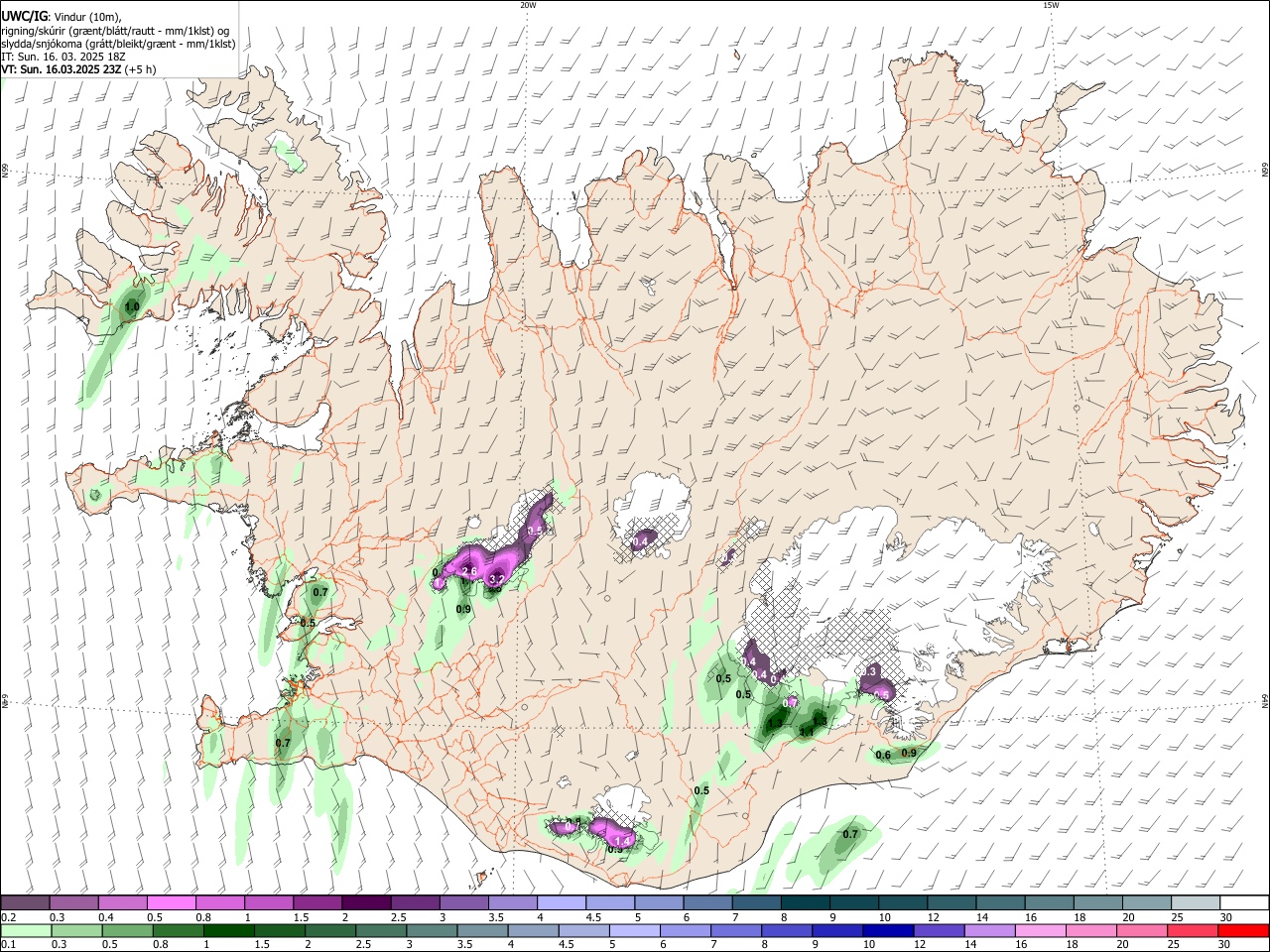Click the 0.2–0.3 swatch in upper purple legend

click(25, 902)
